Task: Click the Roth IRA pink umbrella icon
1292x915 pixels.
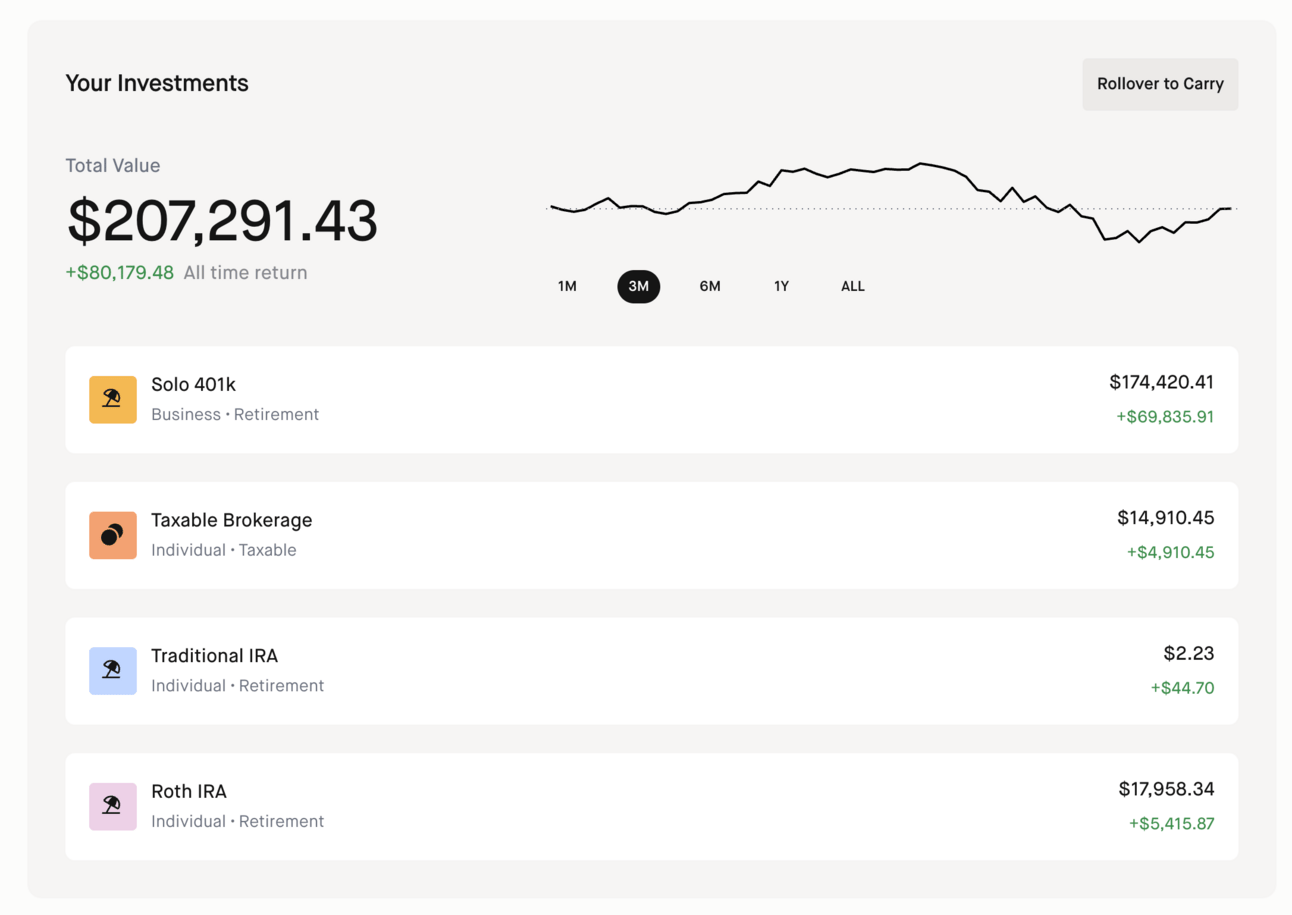Action: coord(113,807)
